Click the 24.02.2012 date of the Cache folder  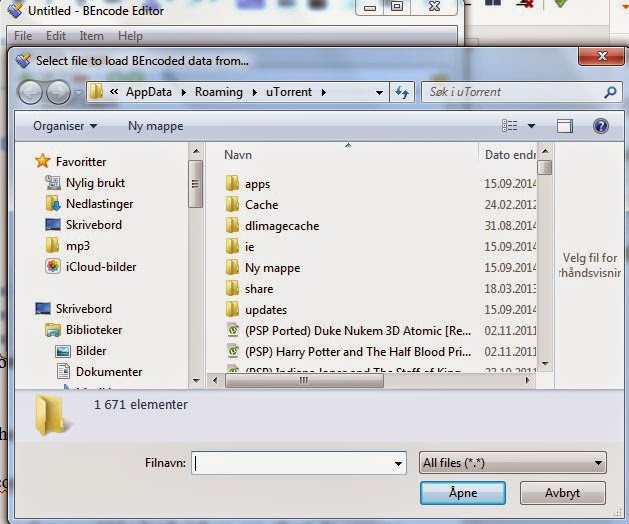tap(510, 205)
